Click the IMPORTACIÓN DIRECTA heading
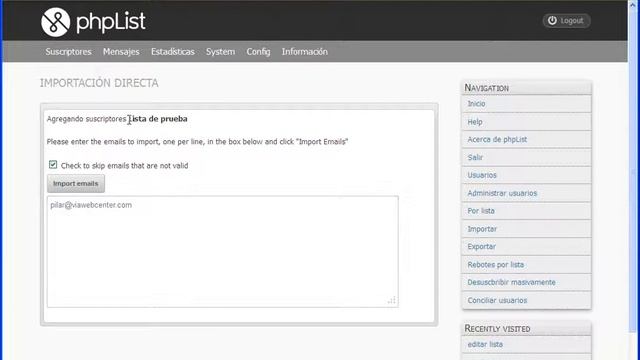Viewport: 640px width, 360px height. 99,83
